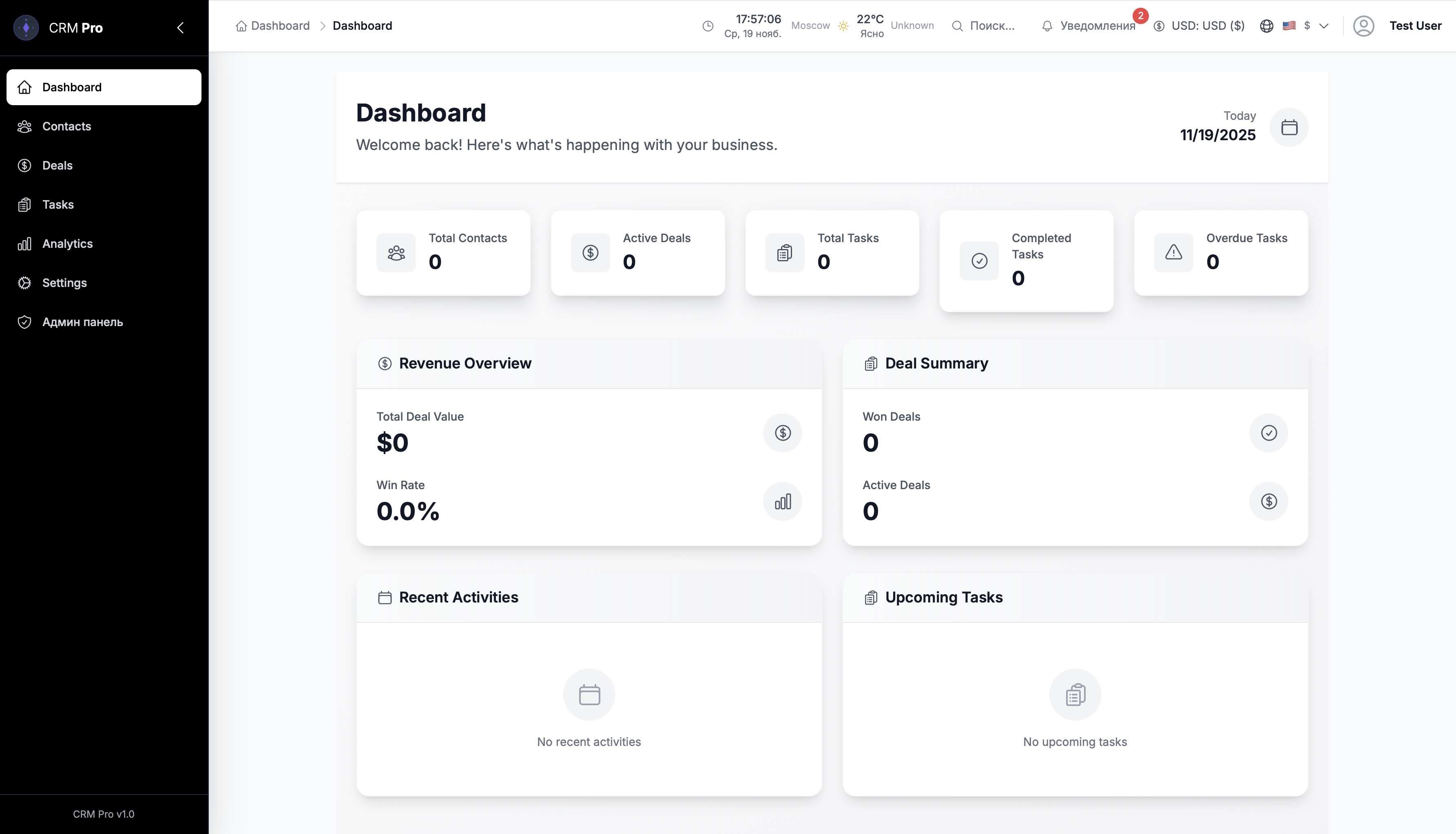This screenshot has width=1456, height=834.
Task: Expand the currency dropdown chevron
Action: 1323,26
